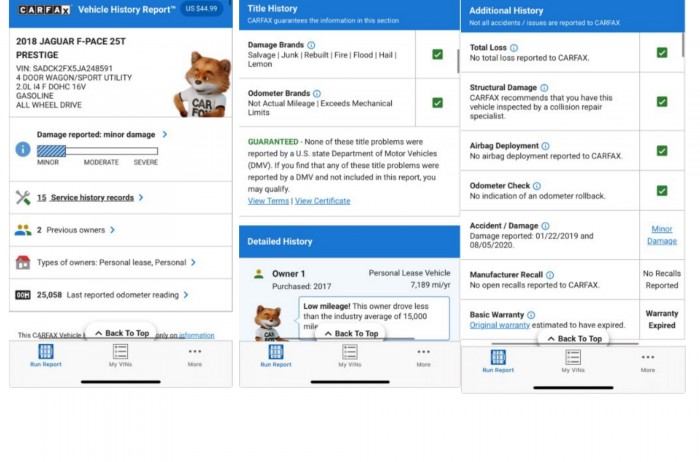Click the wrench service history icon
700x462 pixels.
click(x=23, y=197)
